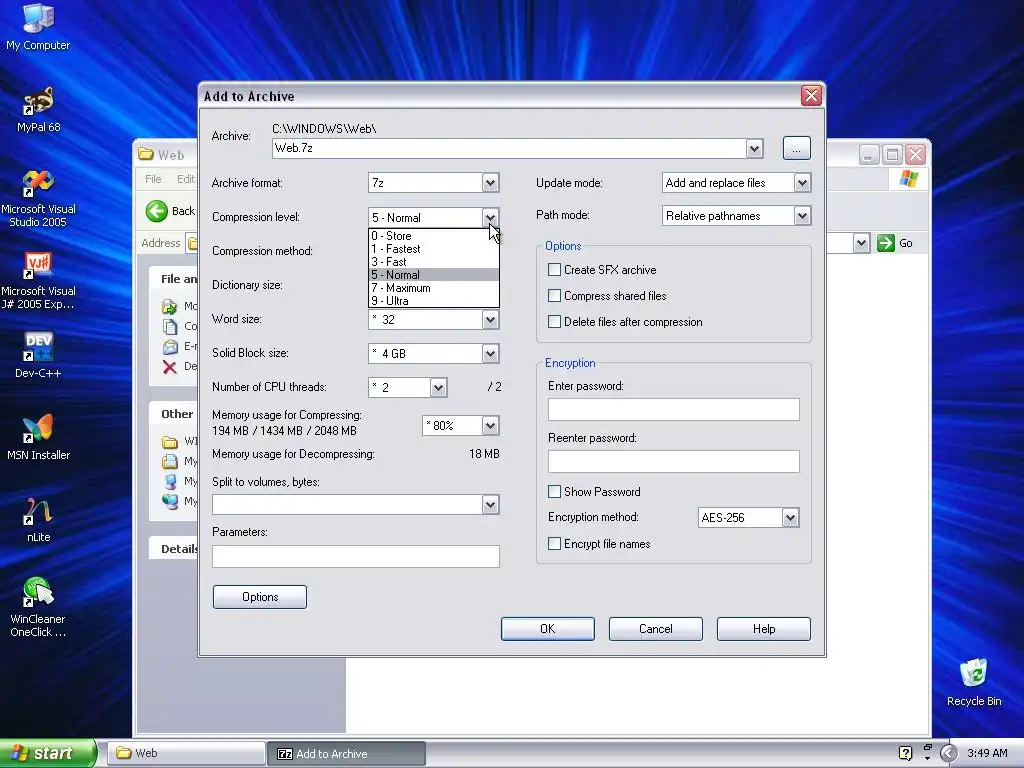Select the Dev-C++ desktop shortcut
This screenshot has width=1024, height=768.
click(x=38, y=355)
